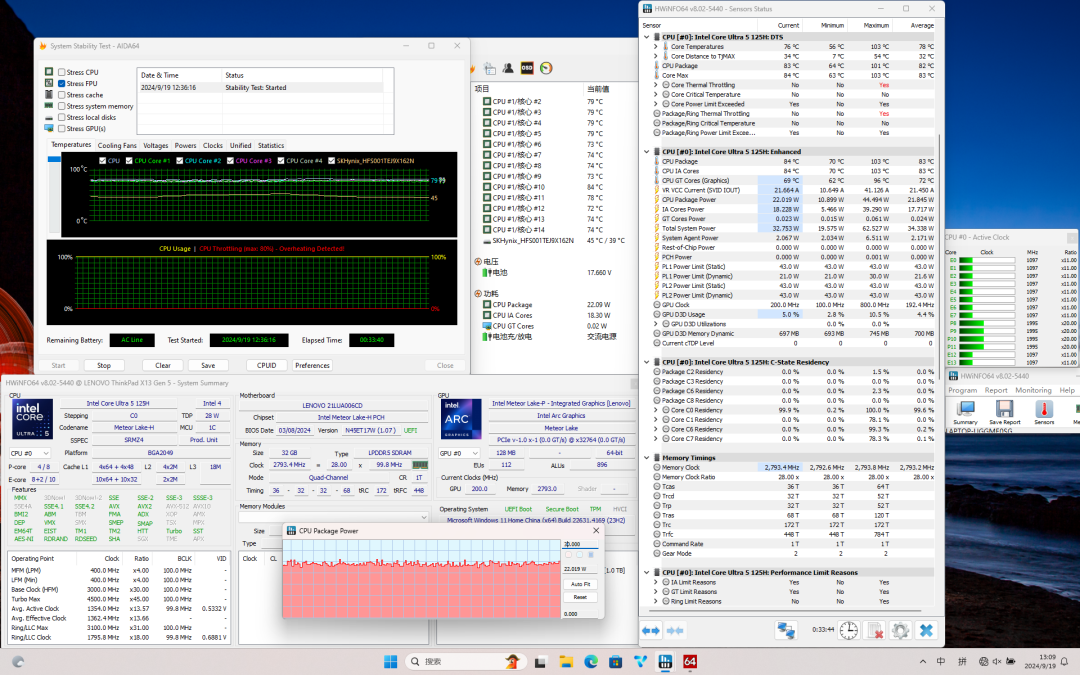Screen dimensions: 1080x675
Task: Uncheck the Stress FPU checkbox
Action: point(62,83)
